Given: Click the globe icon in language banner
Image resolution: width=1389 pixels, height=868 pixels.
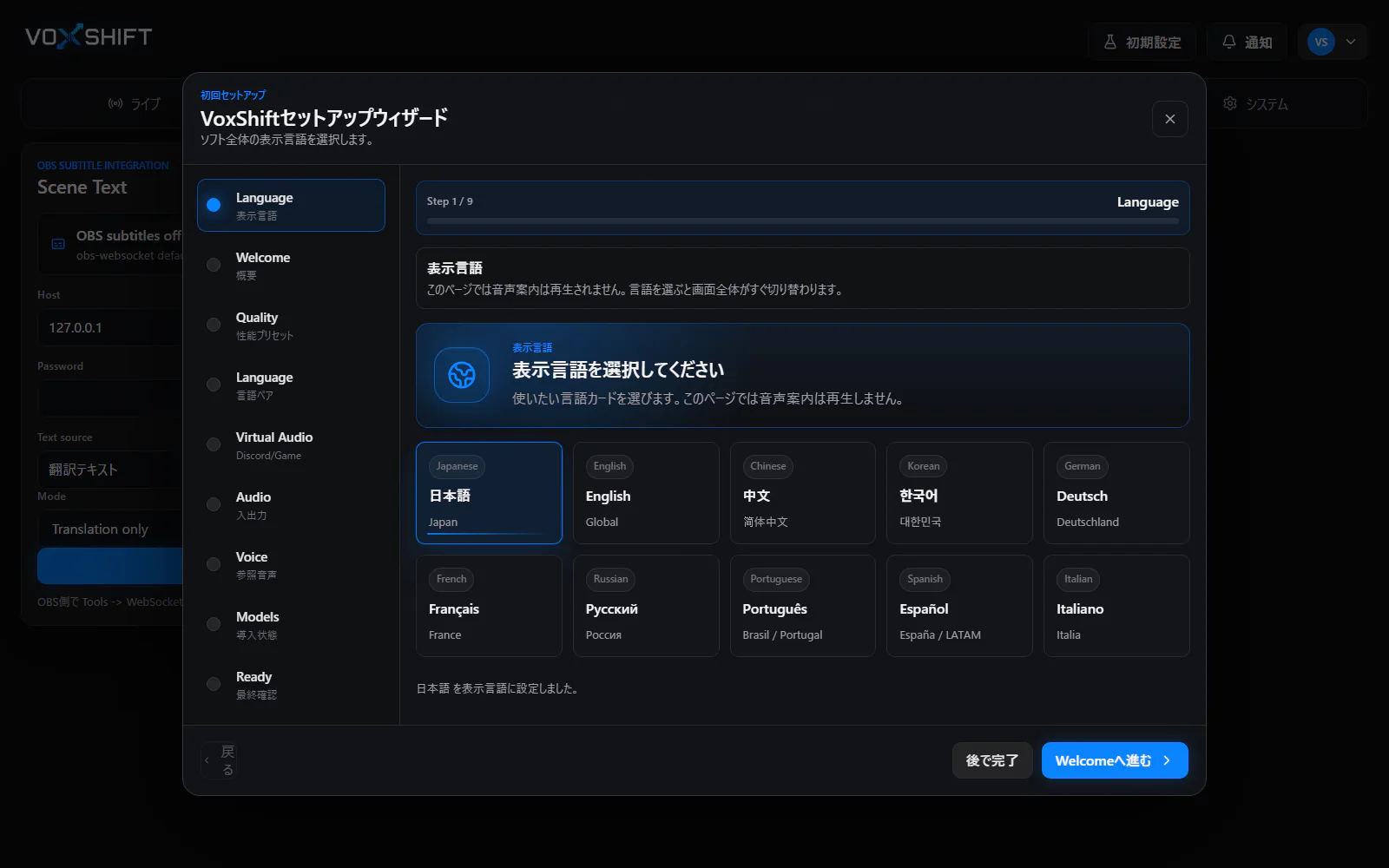Looking at the screenshot, I should [462, 375].
